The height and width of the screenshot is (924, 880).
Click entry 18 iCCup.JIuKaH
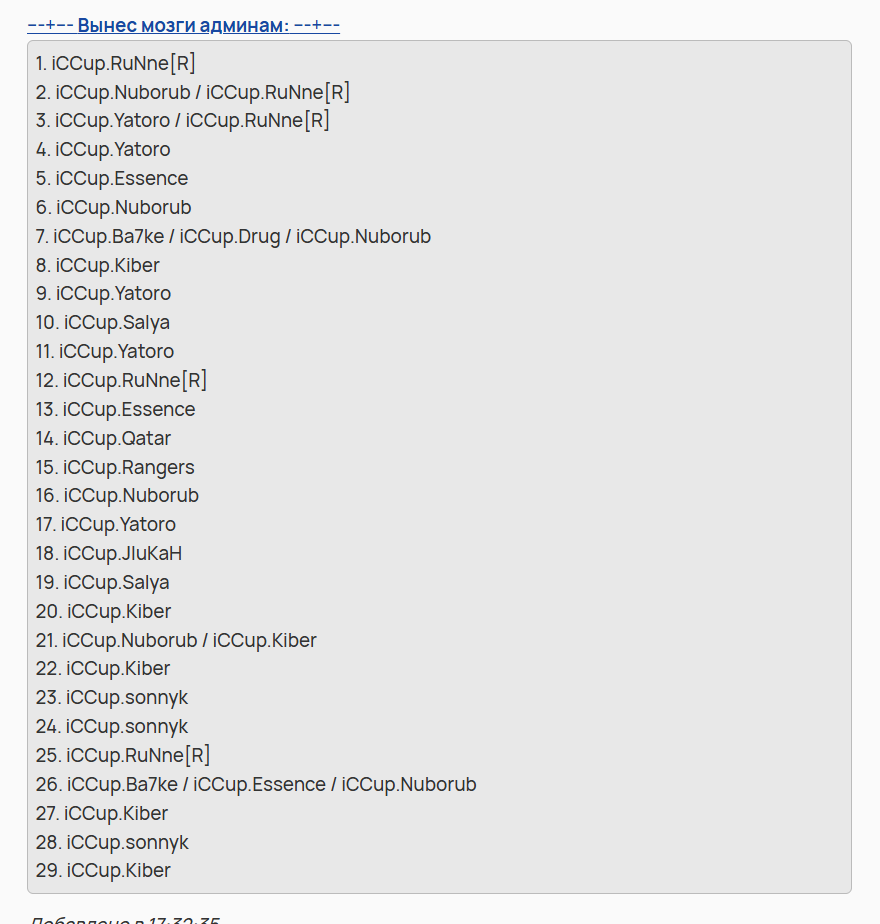[x=108, y=554]
